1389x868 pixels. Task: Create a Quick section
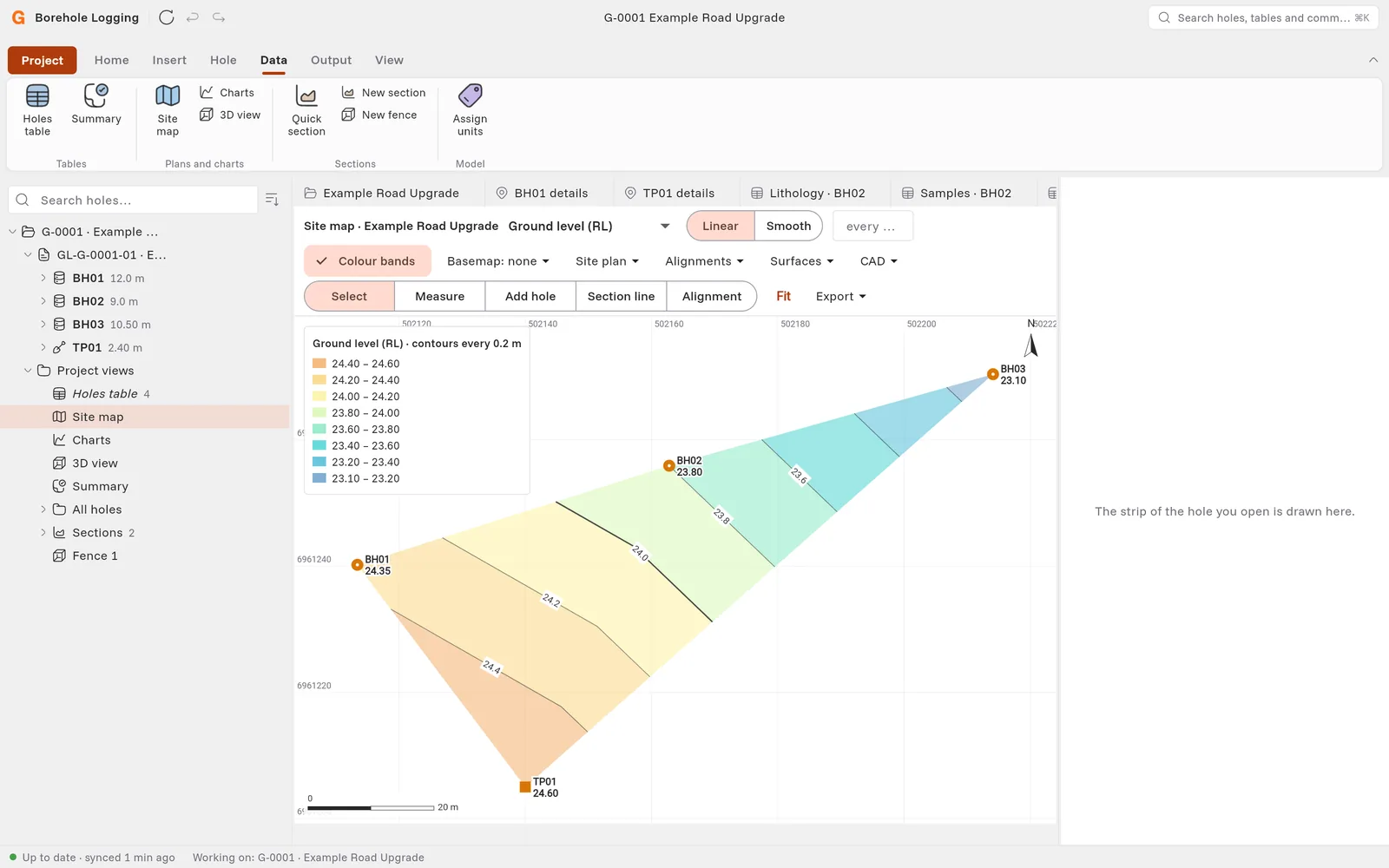pos(306,110)
